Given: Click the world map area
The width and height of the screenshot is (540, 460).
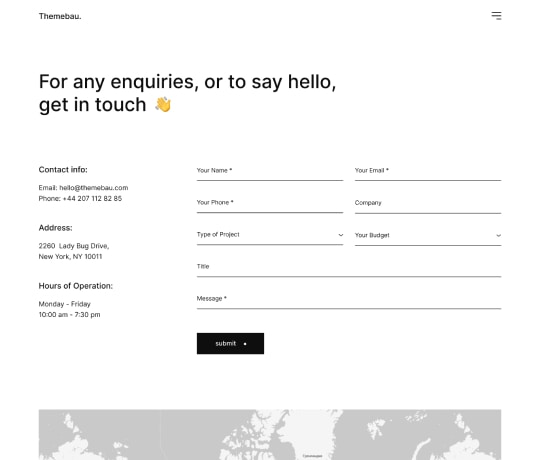Looking at the screenshot, I should [270, 435].
